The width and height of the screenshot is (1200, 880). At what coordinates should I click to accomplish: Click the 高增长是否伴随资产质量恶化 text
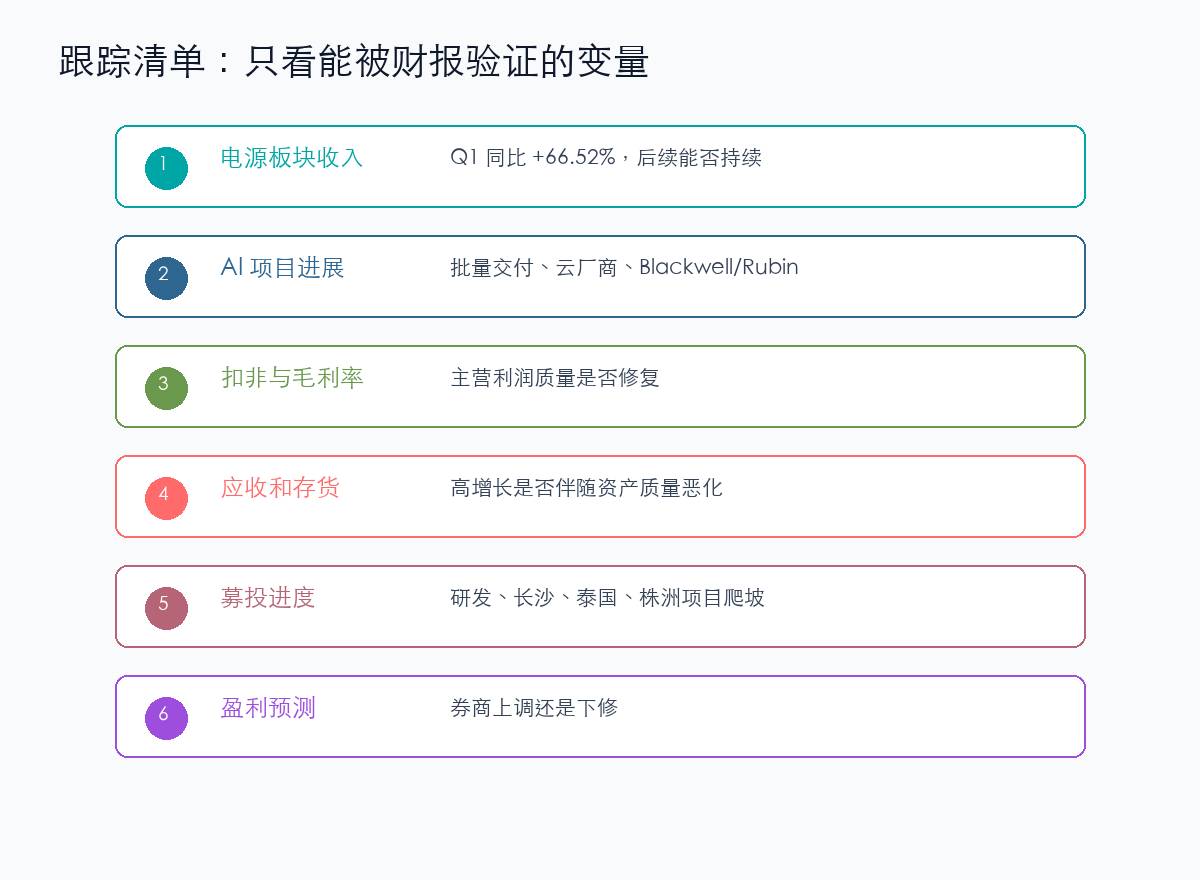pyautogui.click(x=586, y=488)
